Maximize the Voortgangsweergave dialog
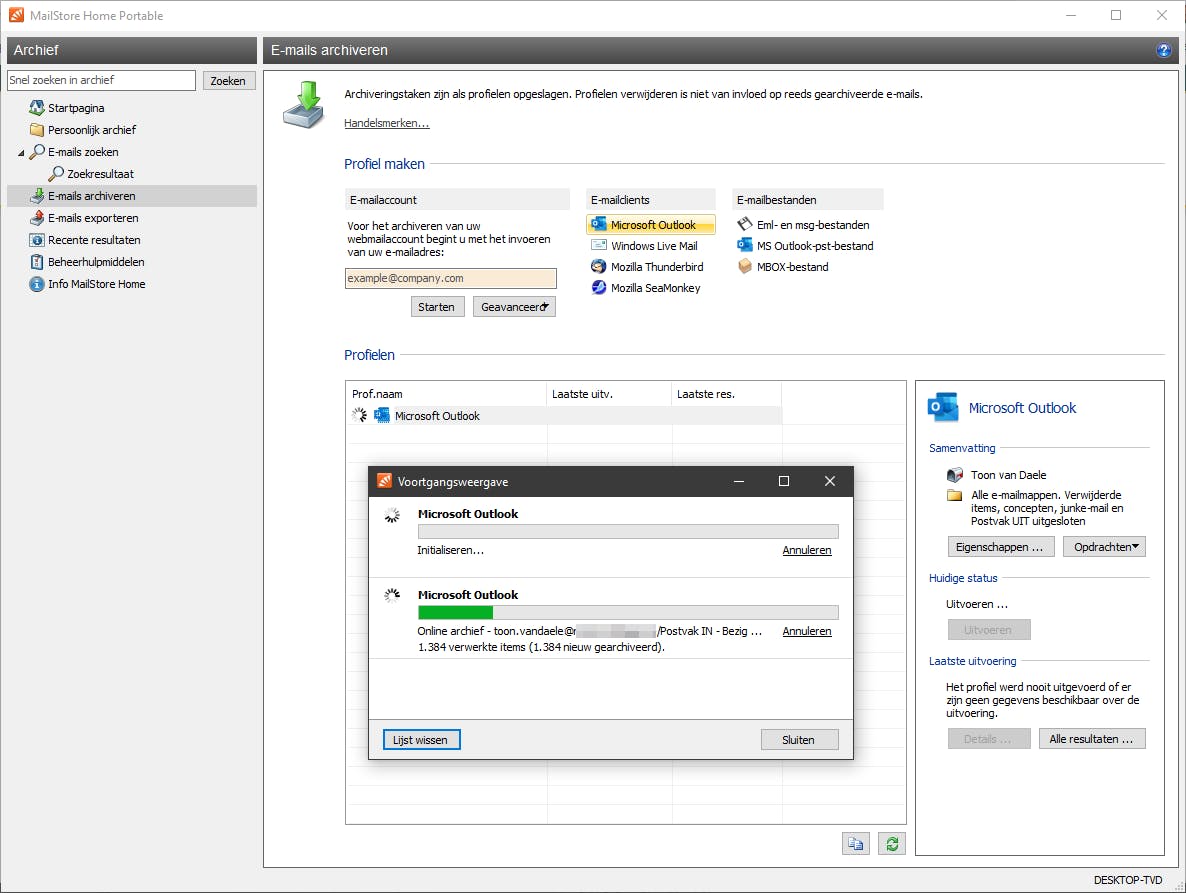This screenshot has width=1186, height=893. click(x=784, y=481)
